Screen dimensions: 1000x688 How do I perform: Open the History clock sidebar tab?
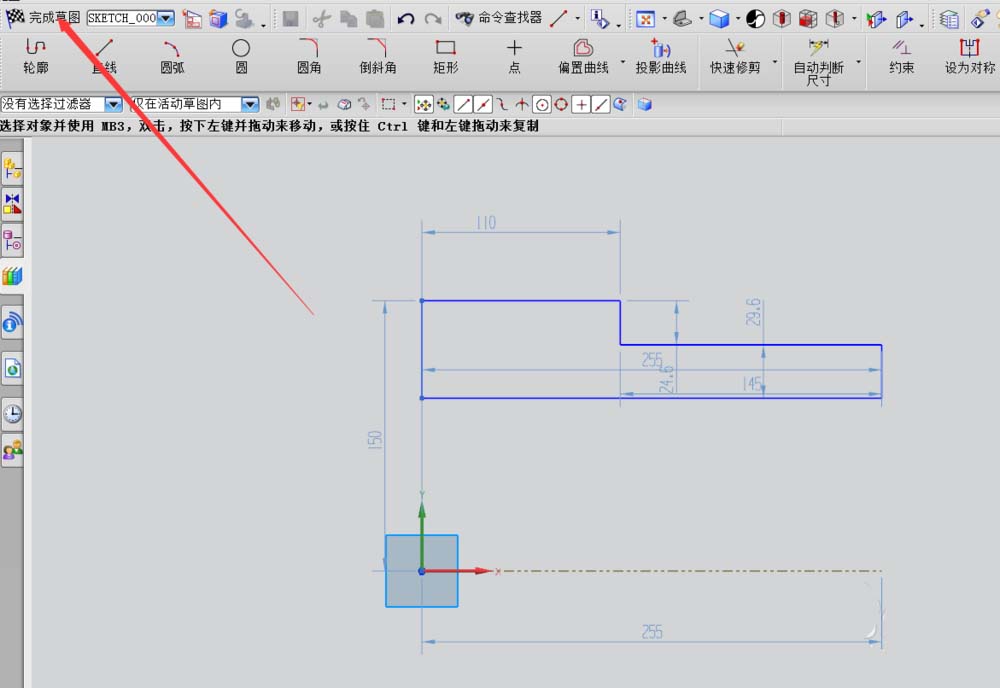pyautogui.click(x=13, y=413)
